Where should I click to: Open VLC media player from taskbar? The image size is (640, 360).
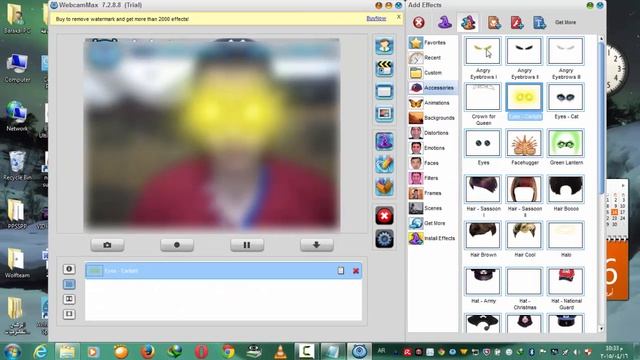280,351
